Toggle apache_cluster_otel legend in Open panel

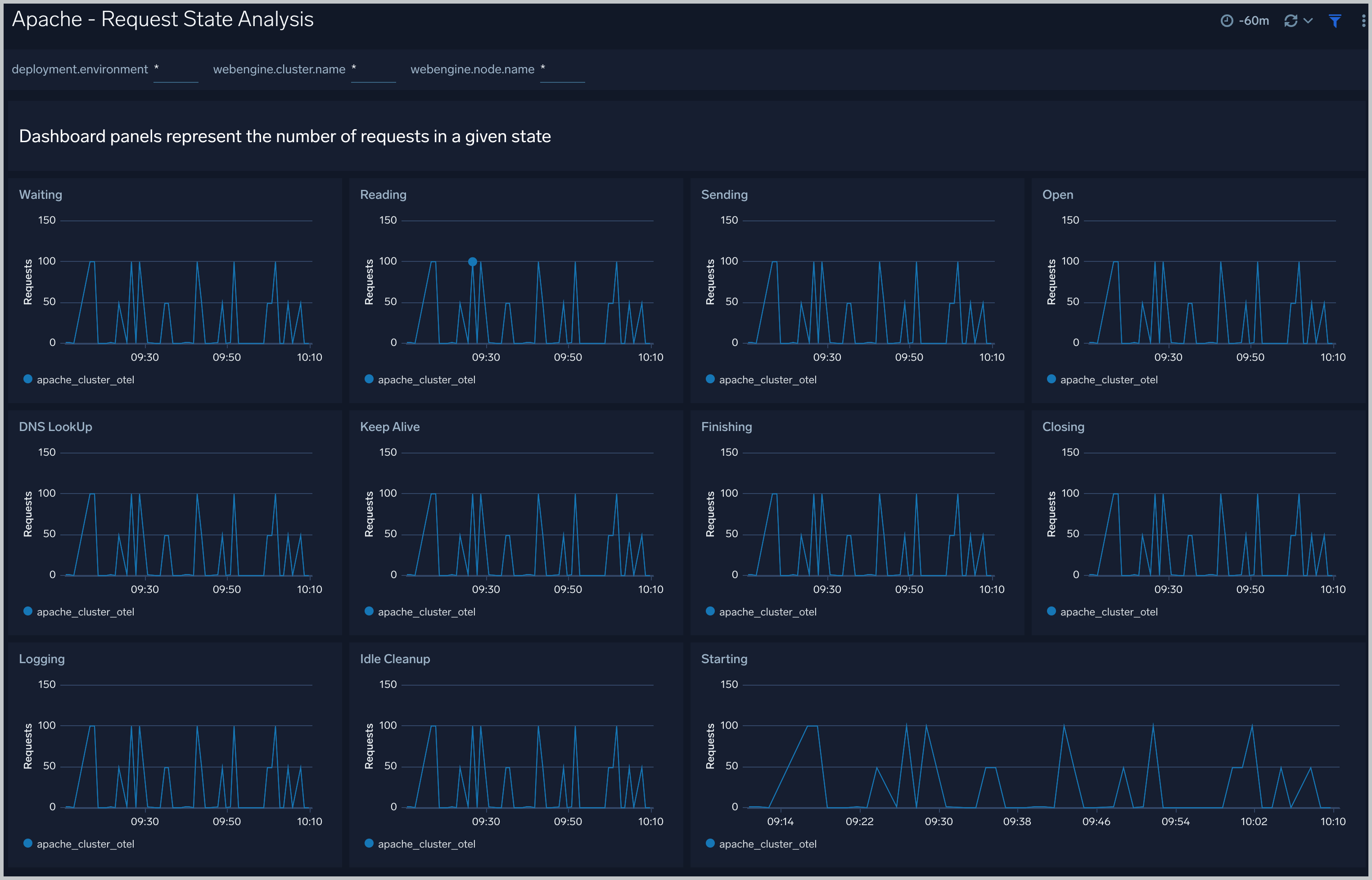tap(1103, 379)
